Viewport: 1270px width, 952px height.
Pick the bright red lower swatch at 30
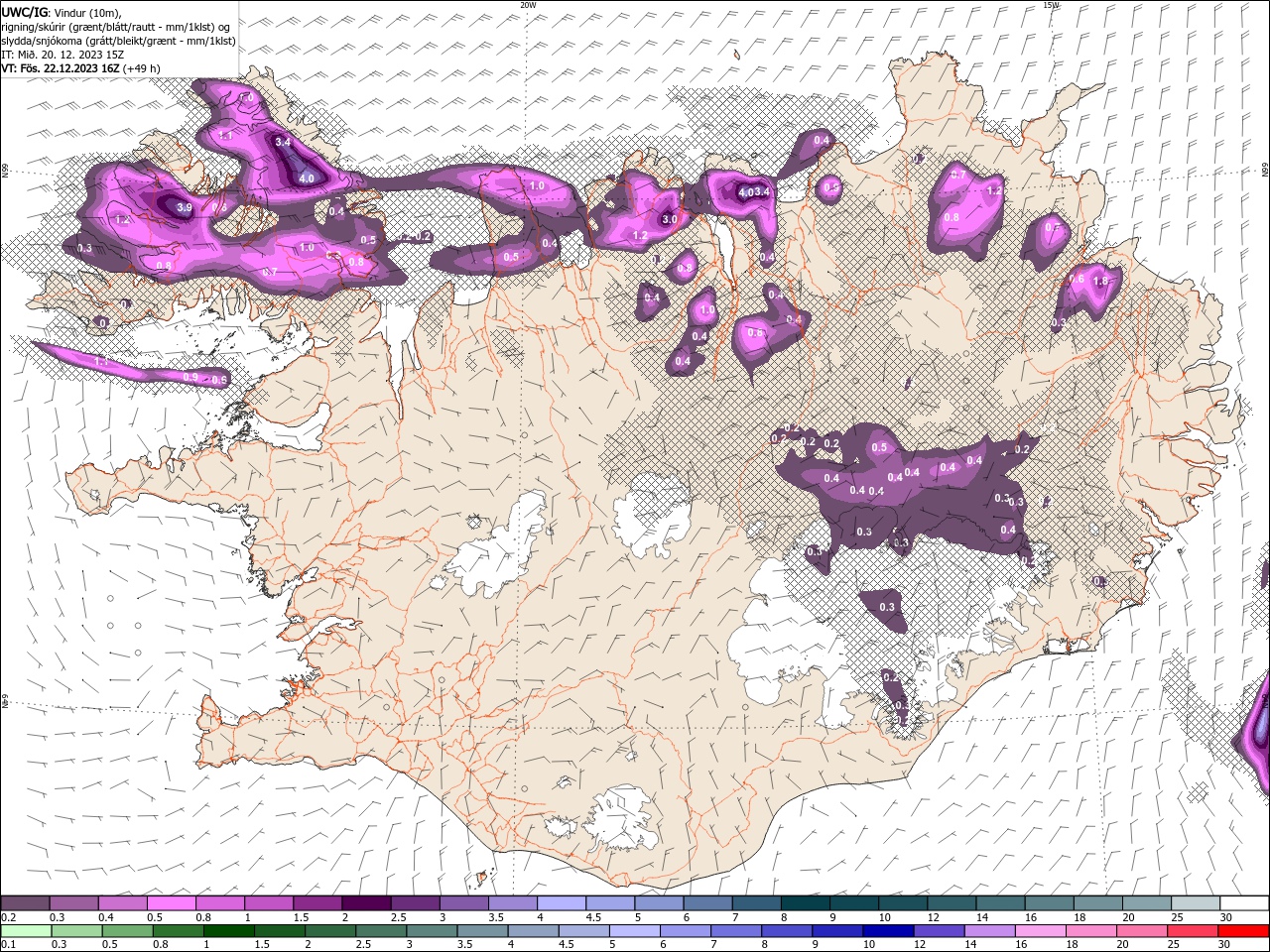pos(1243,931)
